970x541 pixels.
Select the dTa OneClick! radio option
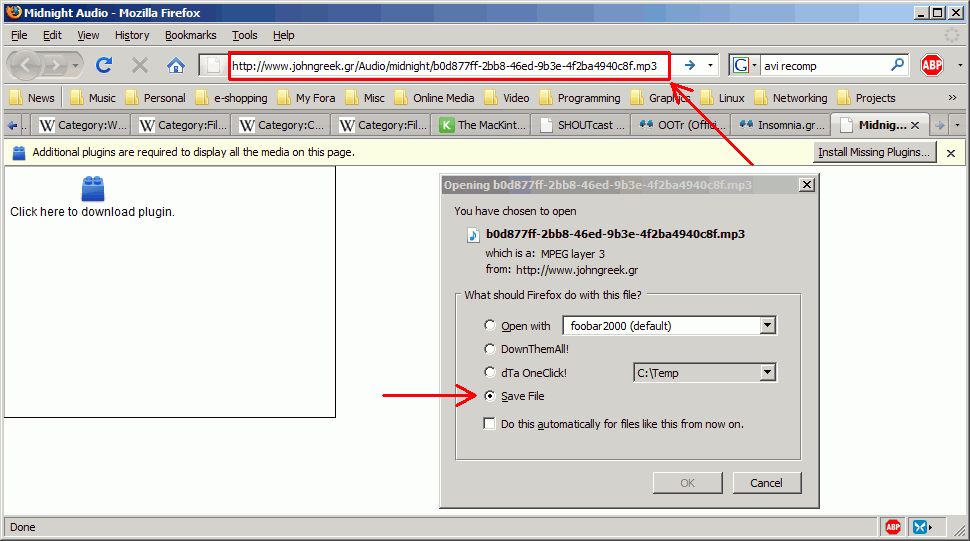[x=490, y=372]
